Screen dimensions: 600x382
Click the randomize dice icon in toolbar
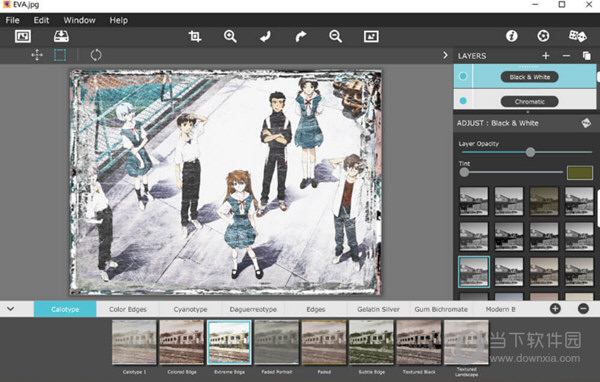(577, 36)
